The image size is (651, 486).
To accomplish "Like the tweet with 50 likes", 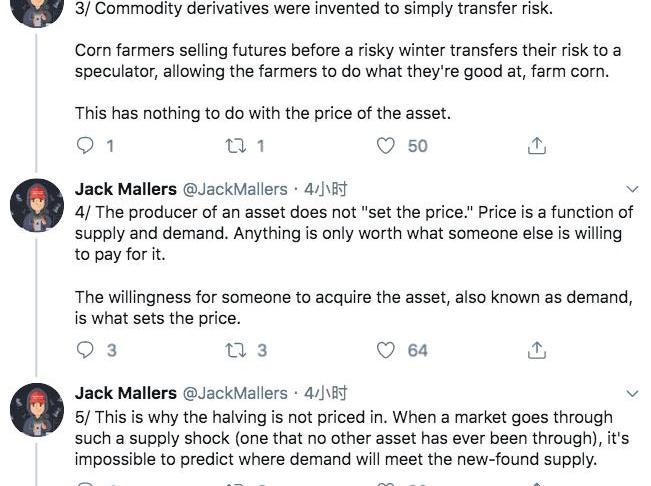I will tap(387, 146).
